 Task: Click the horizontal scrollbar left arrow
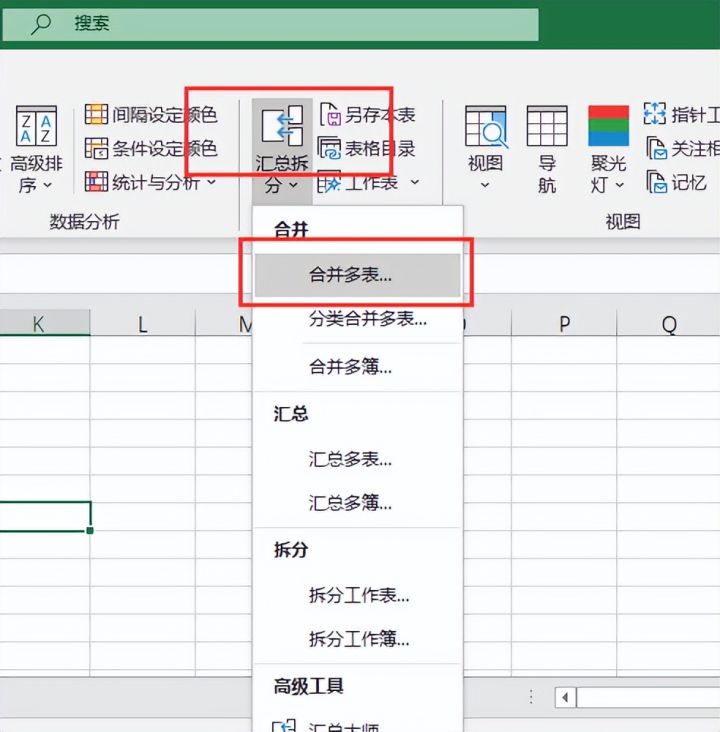565,697
